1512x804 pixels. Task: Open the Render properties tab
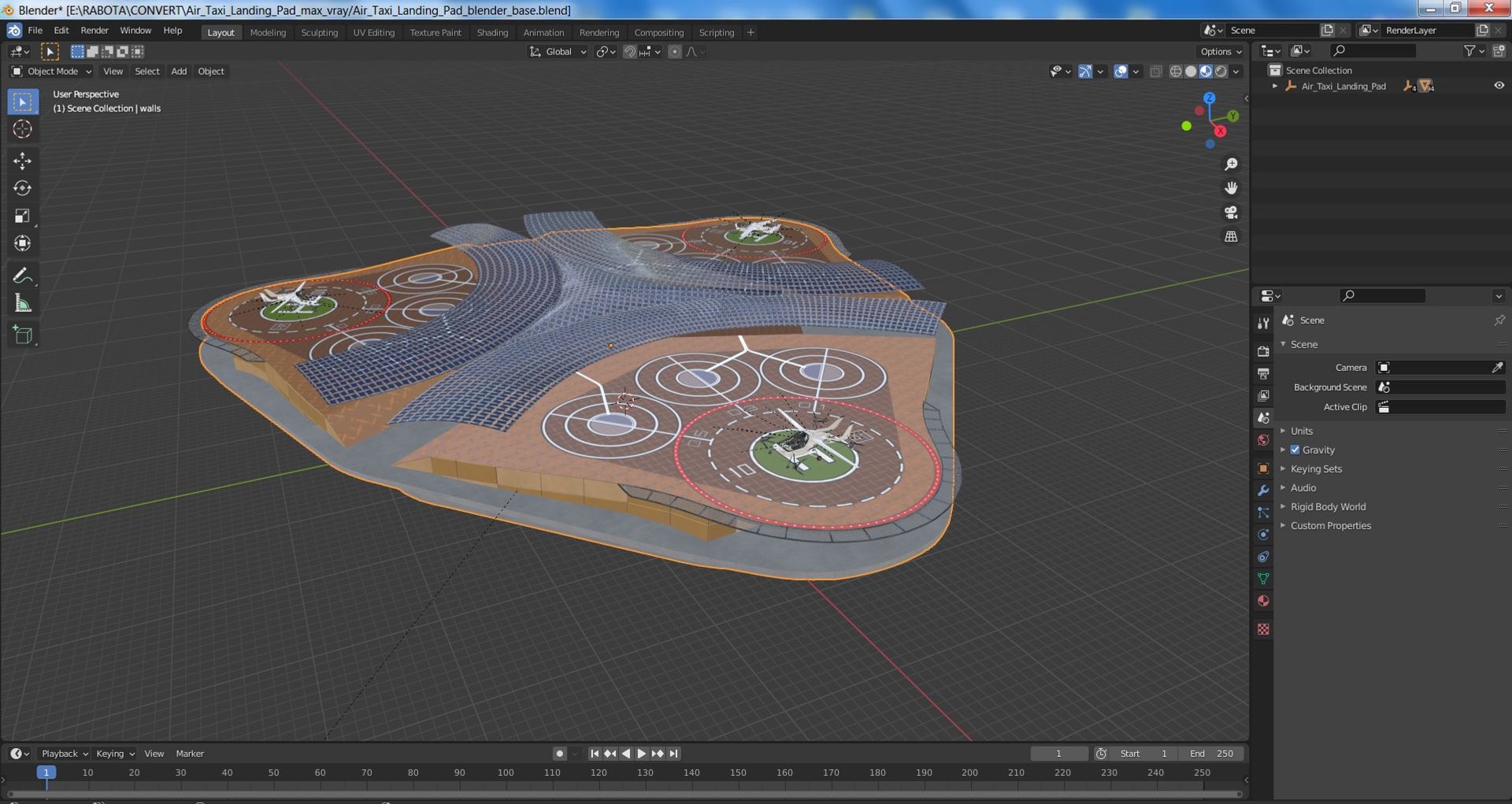tap(1263, 351)
